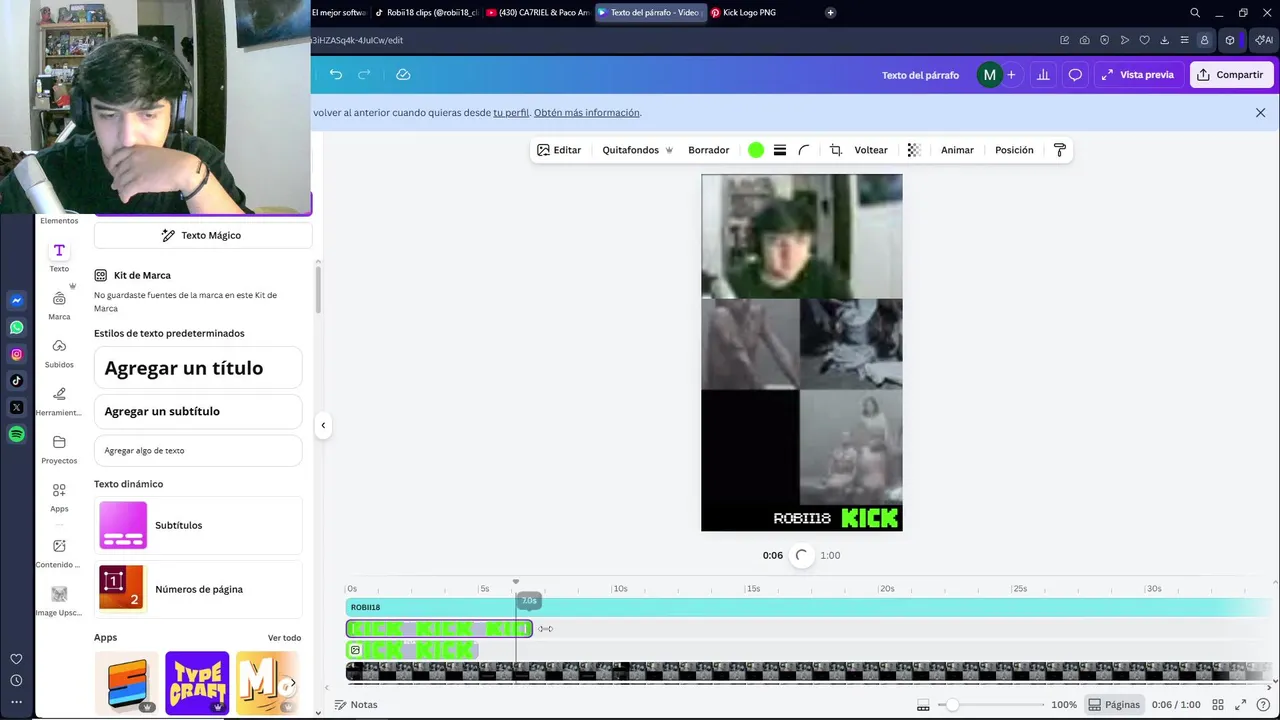Click Agregar un subtítulo
1280x720 pixels.
[x=198, y=411]
